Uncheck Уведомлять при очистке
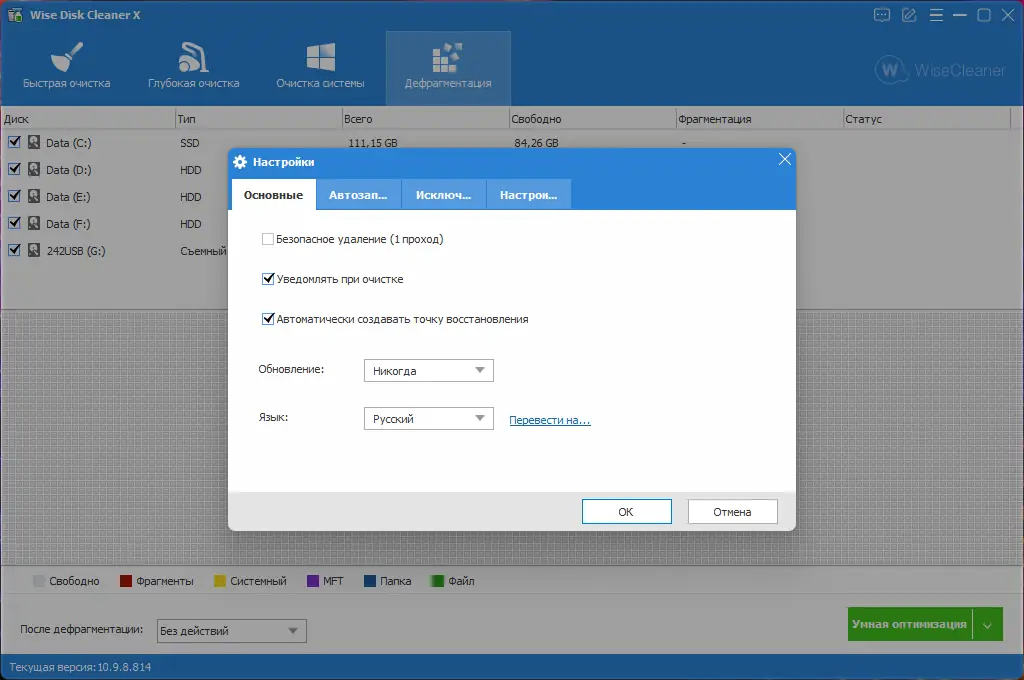The width and height of the screenshot is (1024, 680). [268, 279]
